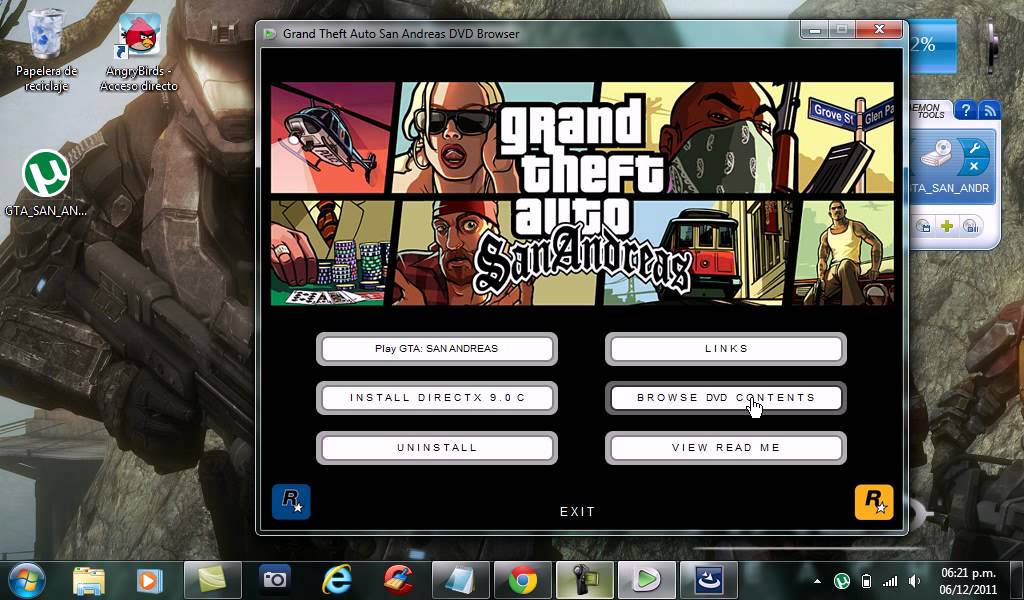Viewport: 1024px width, 600px height.
Task: Launch Internet Explorer from the taskbar
Action: pos(336,580)
